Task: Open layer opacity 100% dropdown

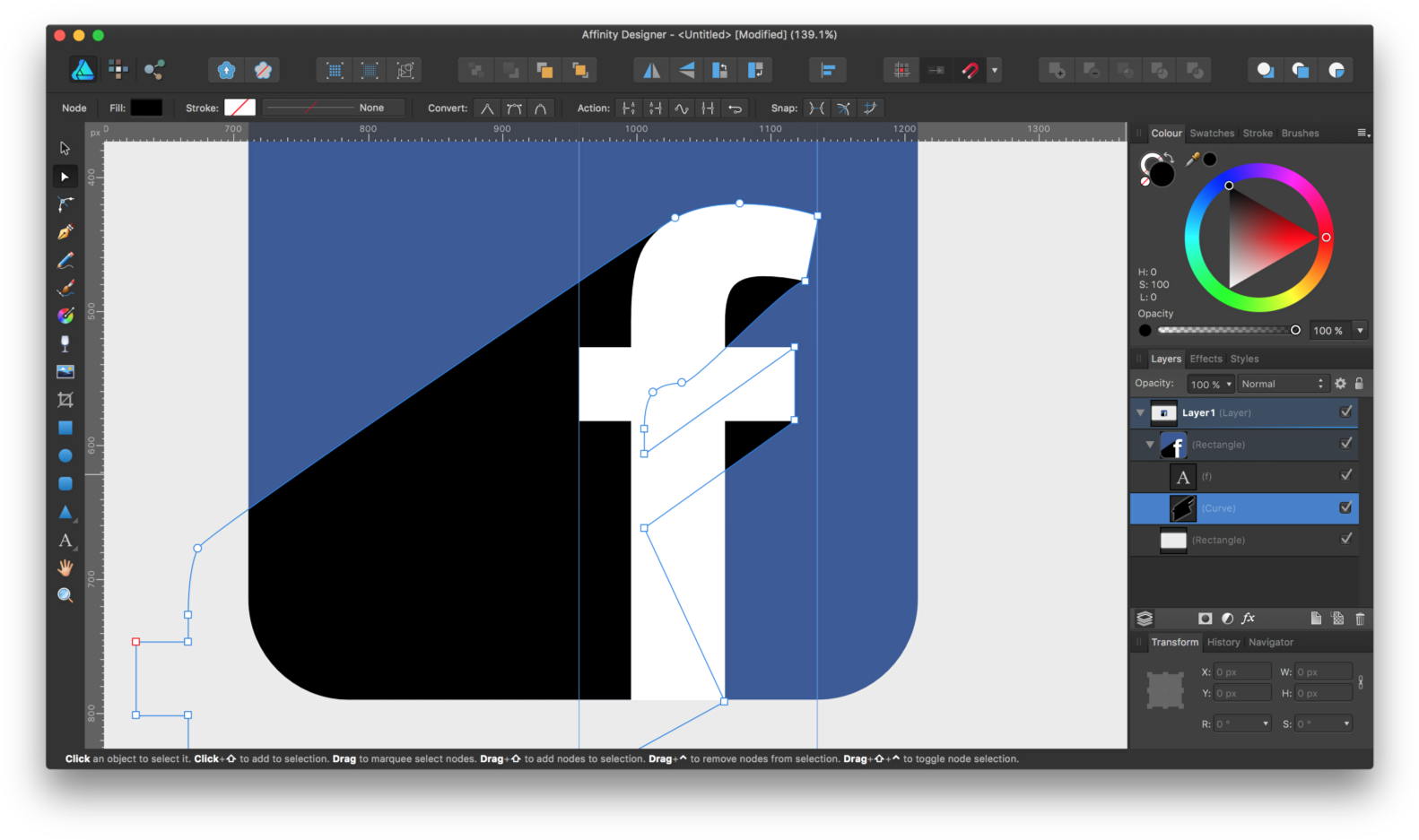Action: click(x=1211, y=384)
